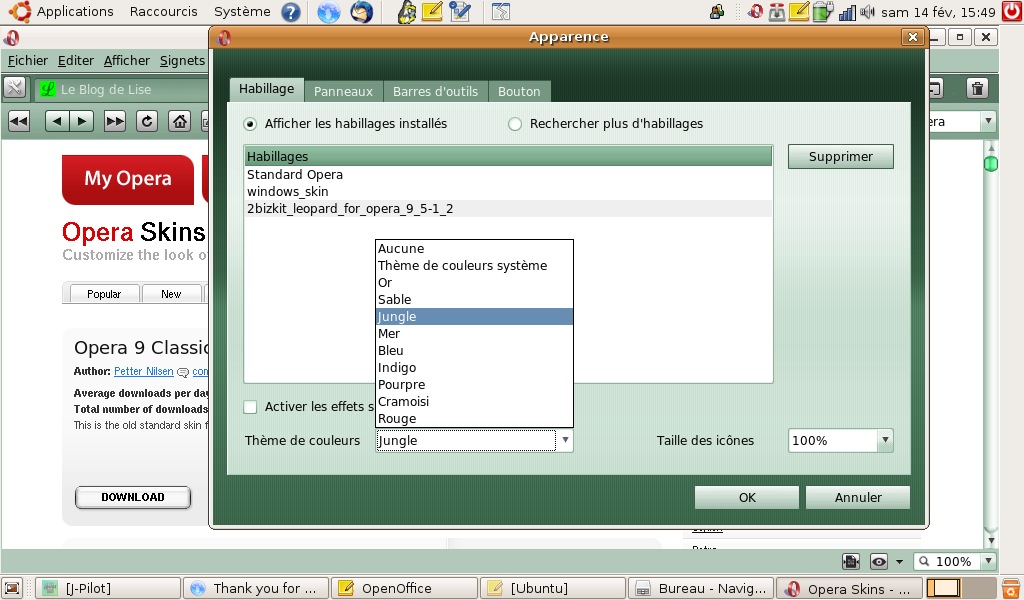This screenshot has width=1024, height=600.
Task: Confirm the dialog with OK
Action: point(747,498)
